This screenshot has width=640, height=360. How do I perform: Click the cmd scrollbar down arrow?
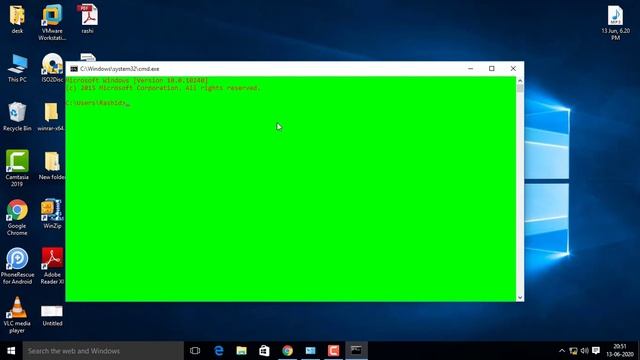click(x=520, y=298)
